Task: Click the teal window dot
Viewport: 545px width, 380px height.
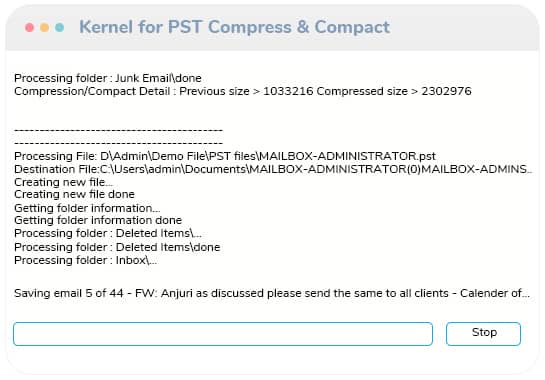Action: click(x=60, y=27)
